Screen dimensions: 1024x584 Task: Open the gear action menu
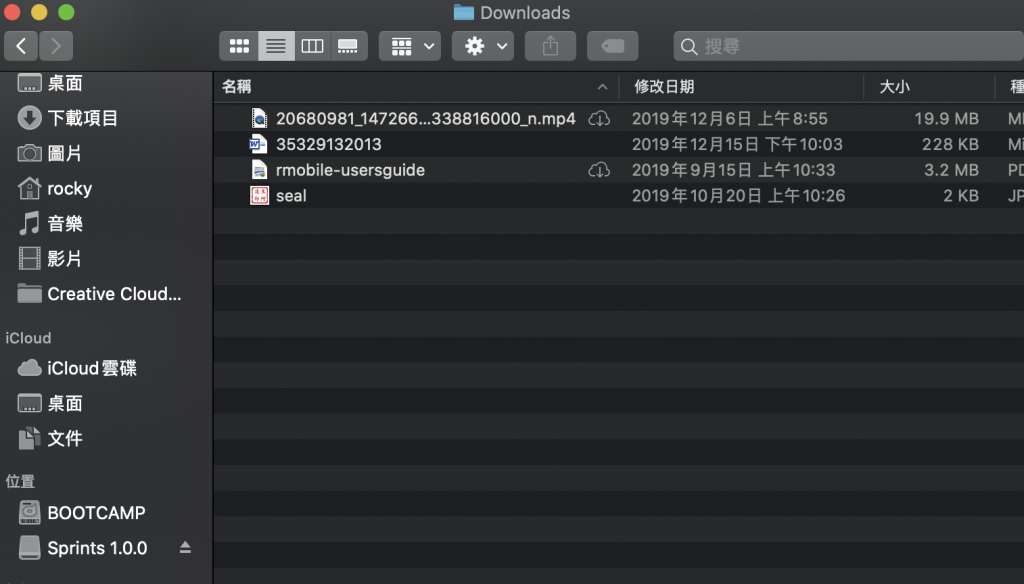(x=483, y=46)
